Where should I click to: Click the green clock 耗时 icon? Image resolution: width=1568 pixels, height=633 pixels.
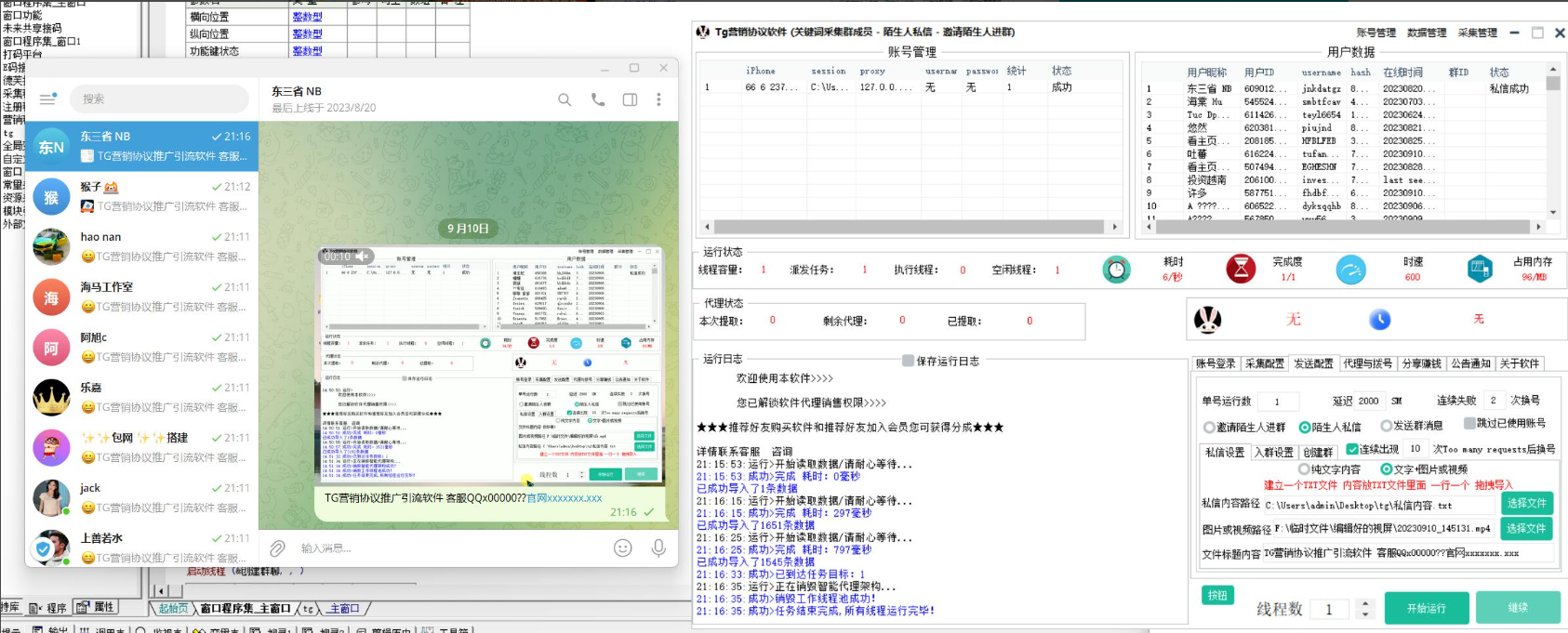pos(1116,270)
